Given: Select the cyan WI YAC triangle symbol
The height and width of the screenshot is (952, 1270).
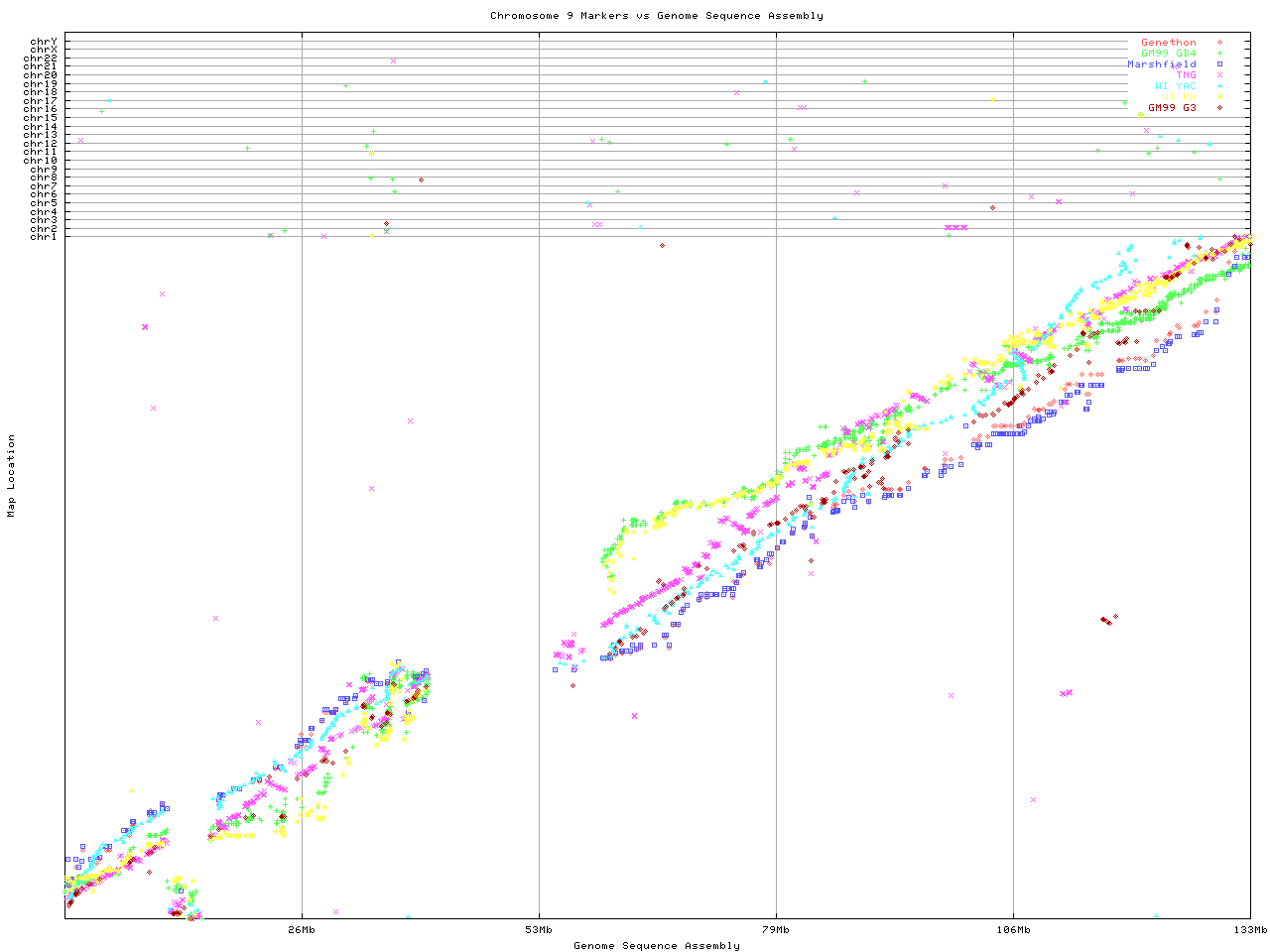Looking at the screenshot, I should [x=1219, y=86].
